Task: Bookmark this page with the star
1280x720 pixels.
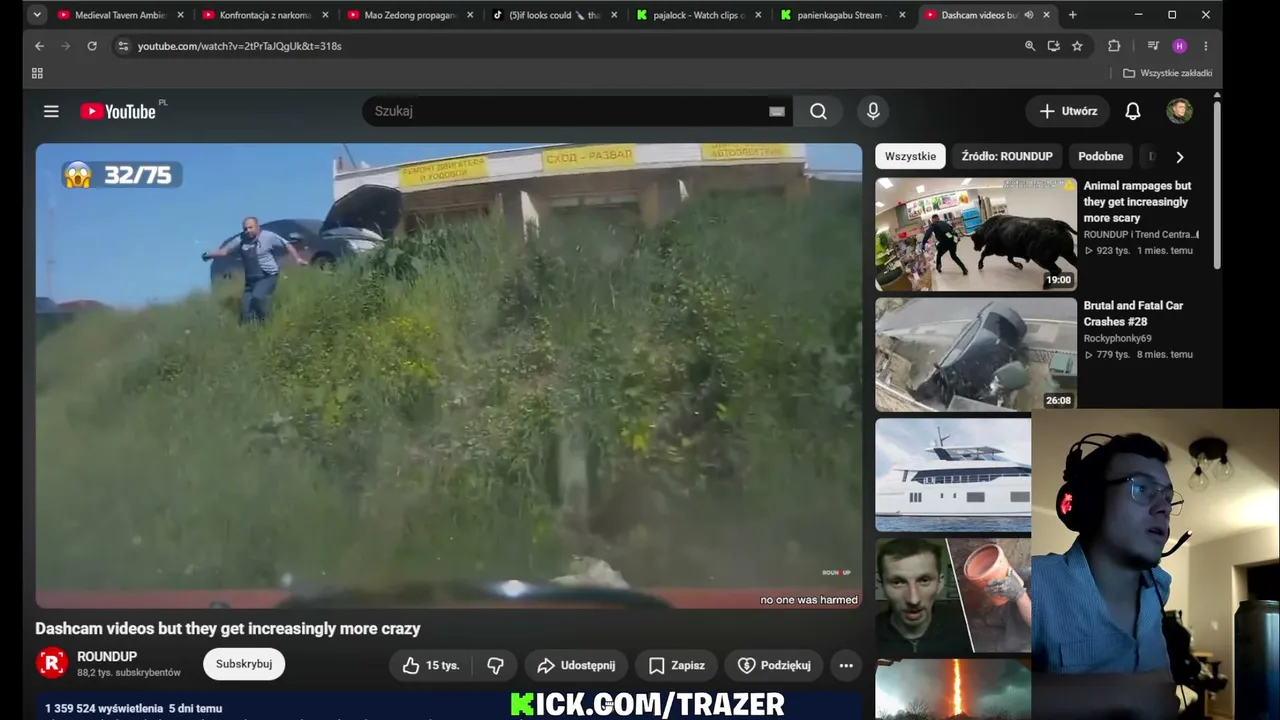Action: 1077,46
